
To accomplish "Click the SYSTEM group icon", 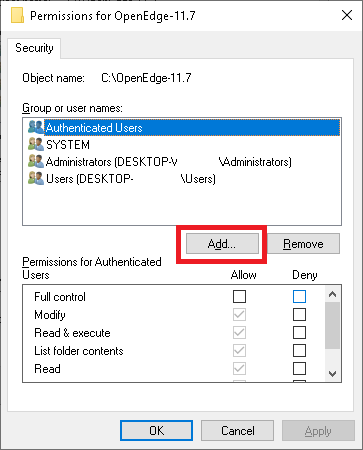I will [x=36, y=144].
